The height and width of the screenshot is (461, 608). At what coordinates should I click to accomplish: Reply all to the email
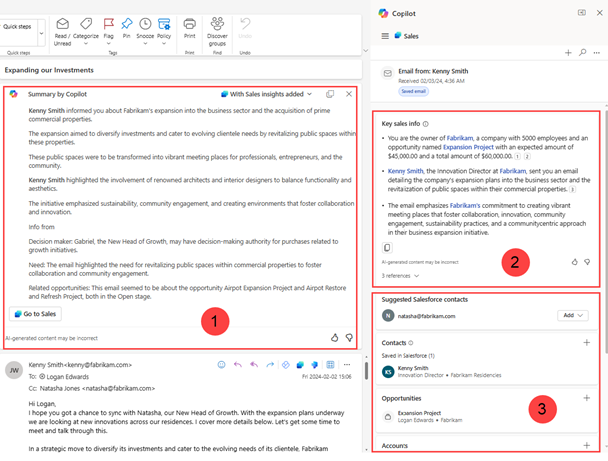254,364
